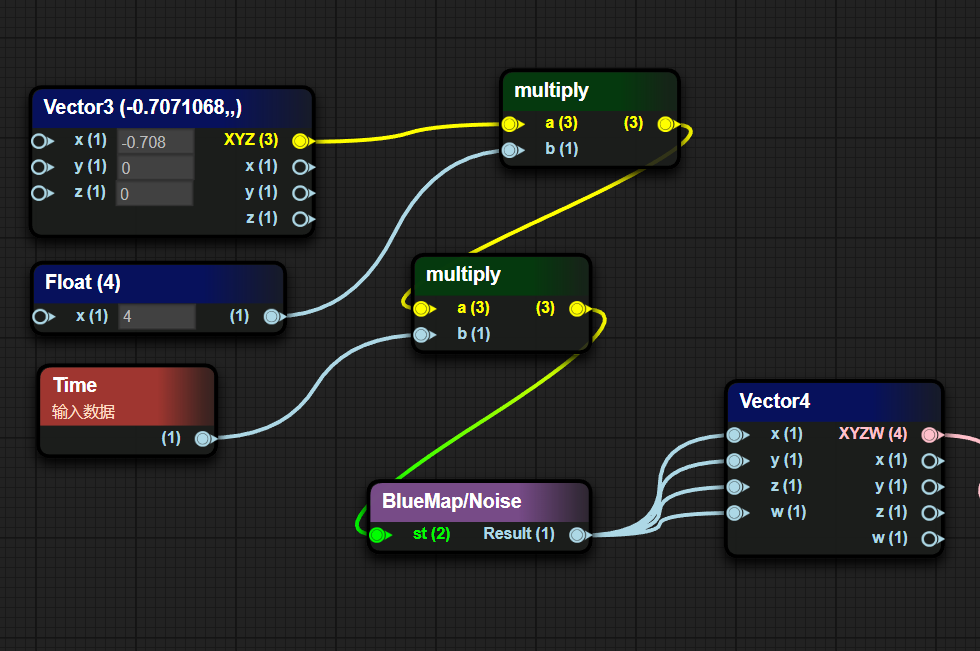The image size is (980, 651).
Task: Select the Vector4 node title bar
Action: click(833, 401)
